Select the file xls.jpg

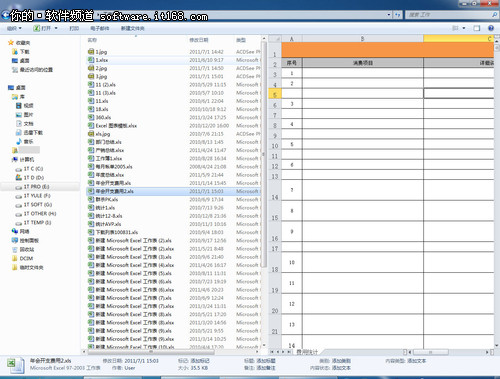point(99,134)
